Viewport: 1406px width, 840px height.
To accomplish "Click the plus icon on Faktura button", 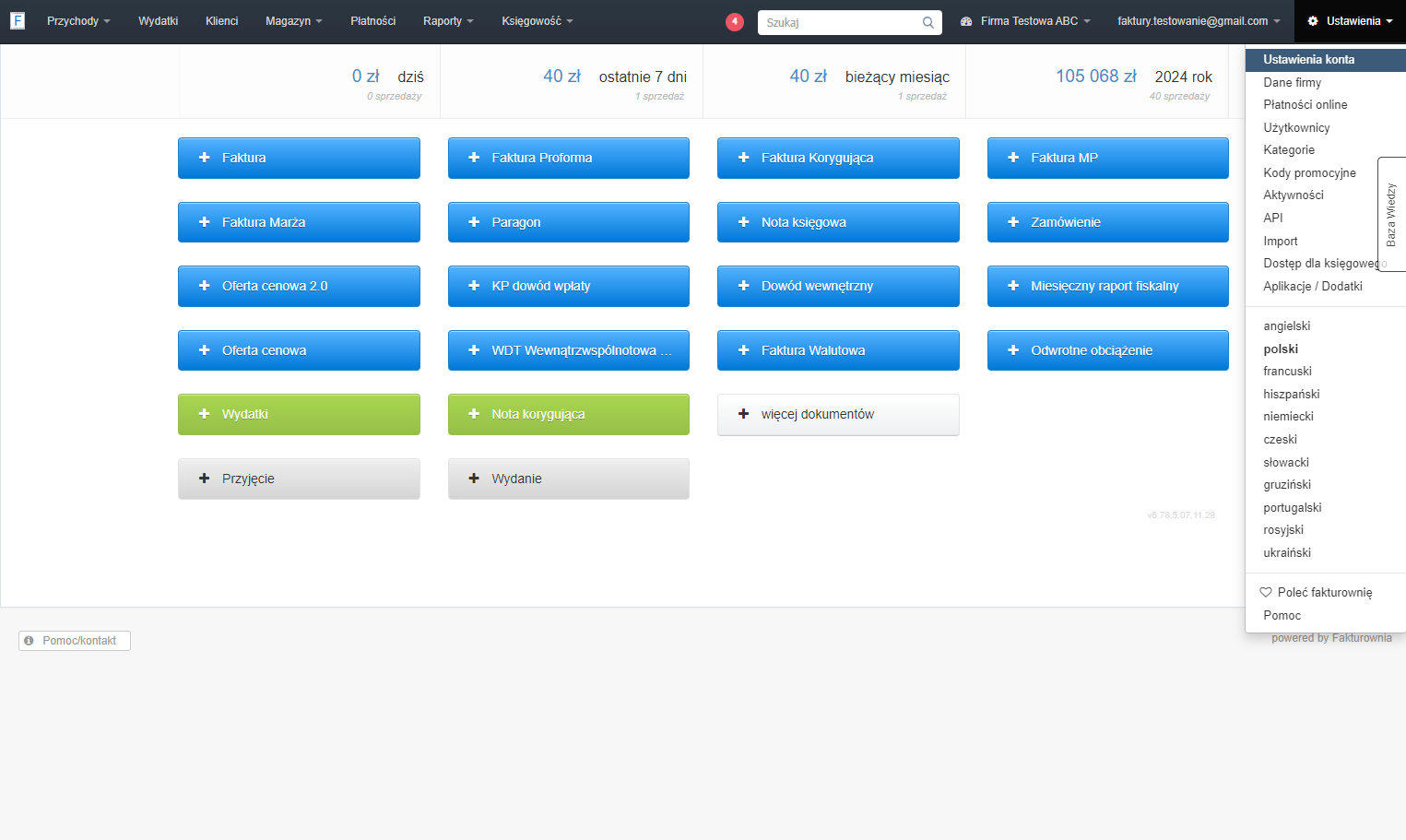I will pos(205,158).
